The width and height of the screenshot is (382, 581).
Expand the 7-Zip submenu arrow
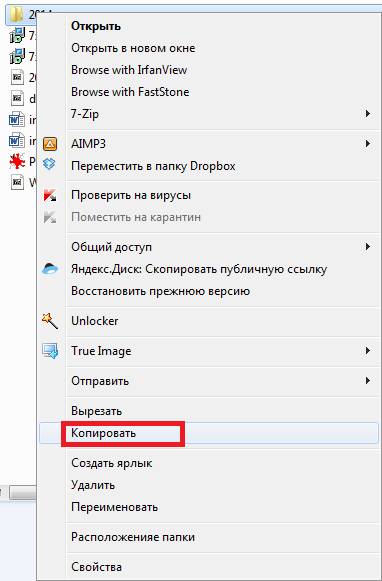[368, 113]
